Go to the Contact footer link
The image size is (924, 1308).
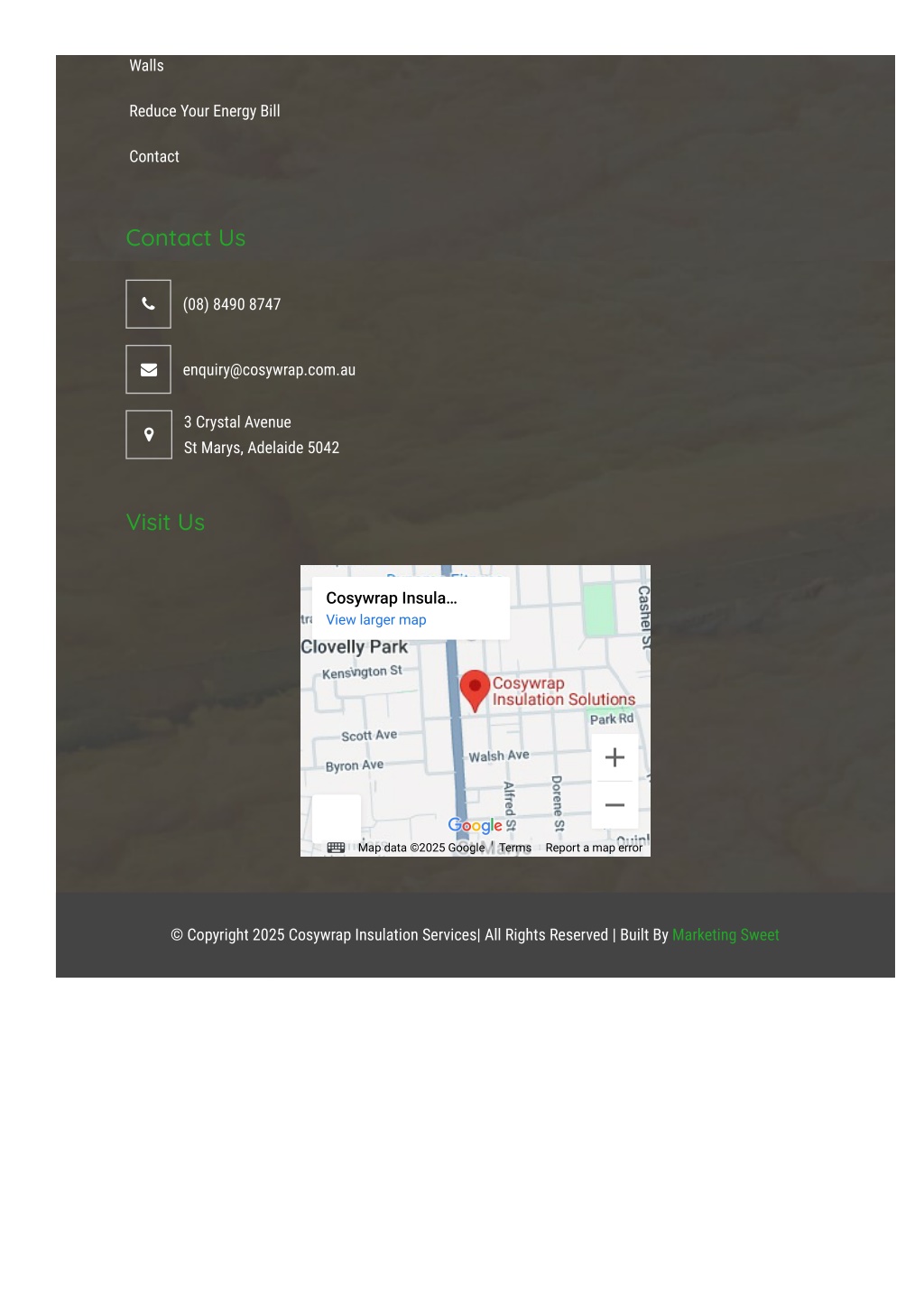point(154,156)
